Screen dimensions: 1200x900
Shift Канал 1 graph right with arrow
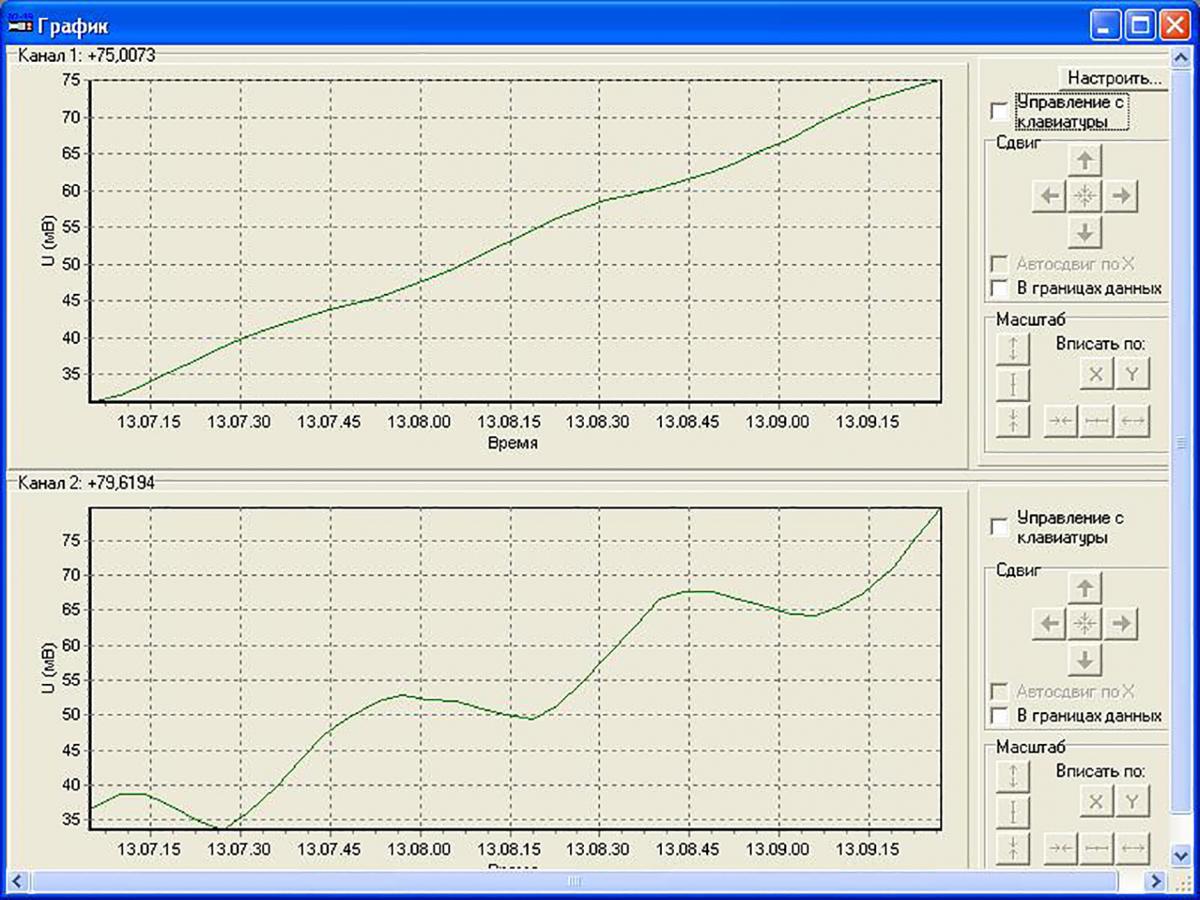(1121, 196)
